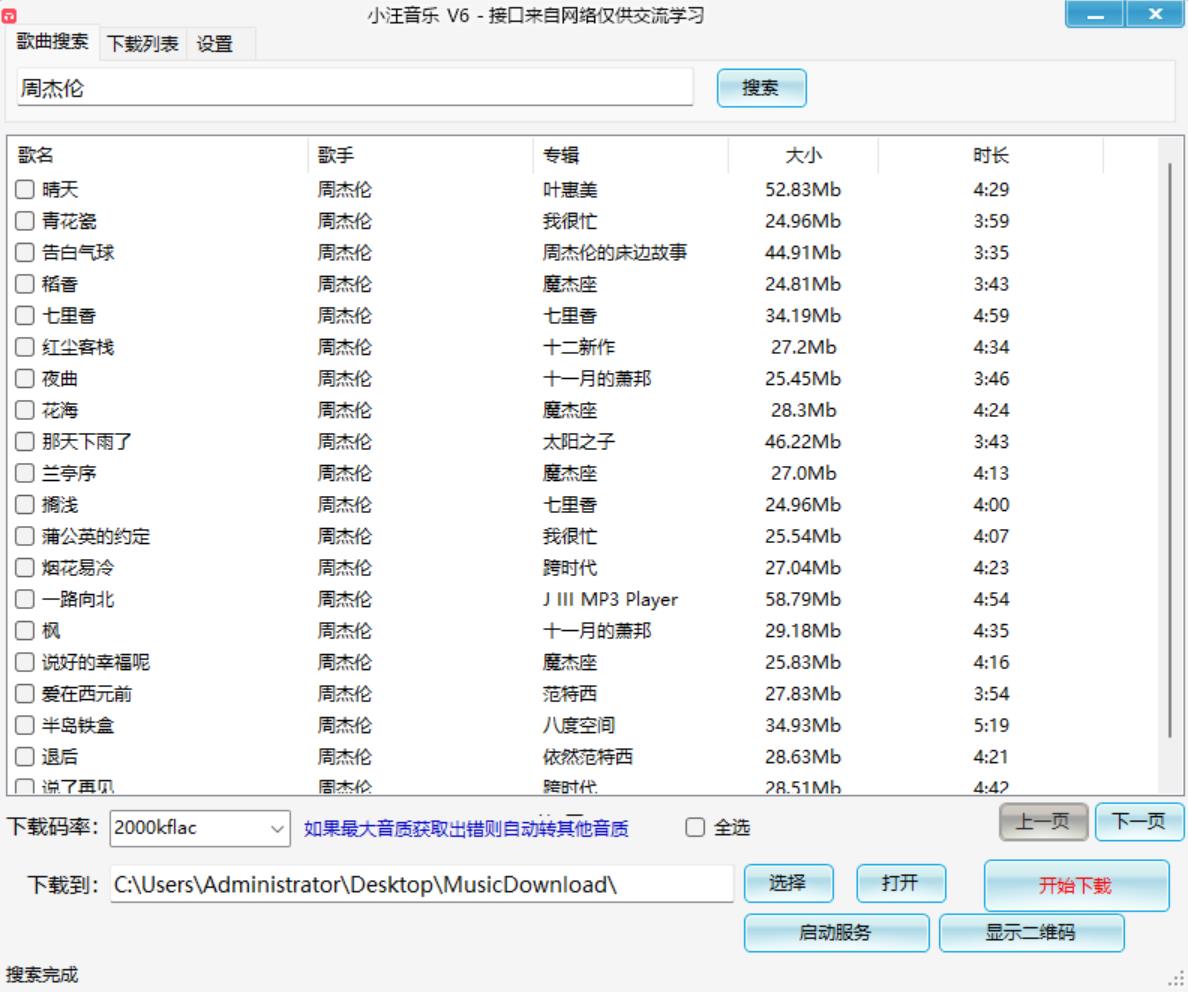Click the size cell 52.83Mb
The image size is (1188, 992).
(803, 189)
